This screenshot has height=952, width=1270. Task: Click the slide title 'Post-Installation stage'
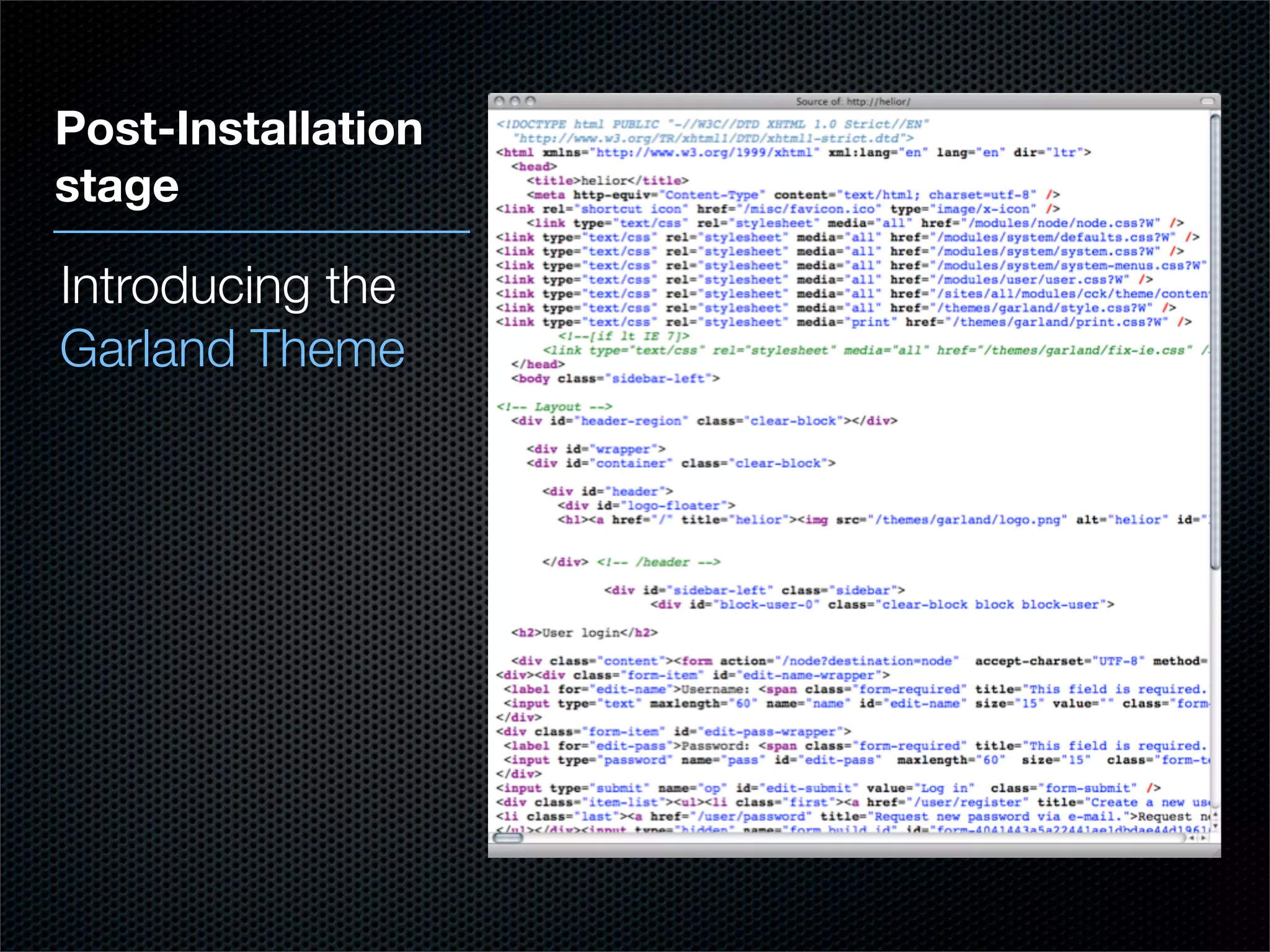(239, 157)
